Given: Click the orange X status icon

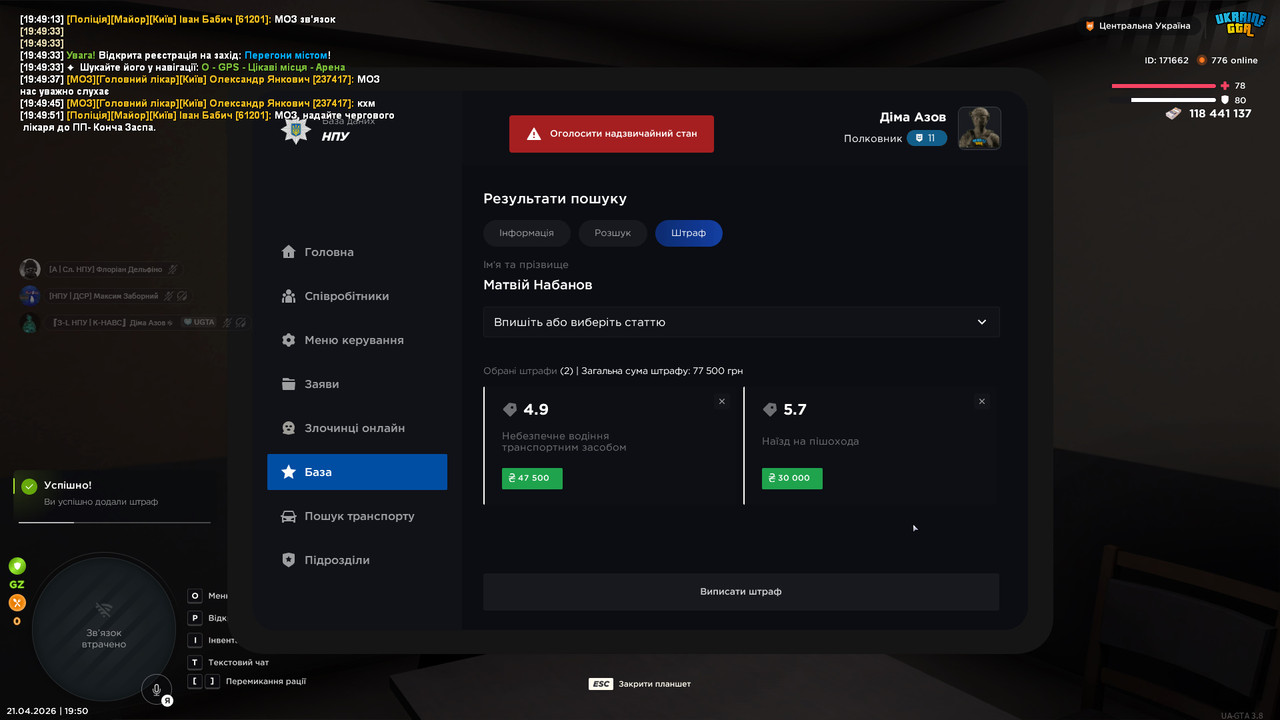Looking at the screenshot, I should [17, 603].
